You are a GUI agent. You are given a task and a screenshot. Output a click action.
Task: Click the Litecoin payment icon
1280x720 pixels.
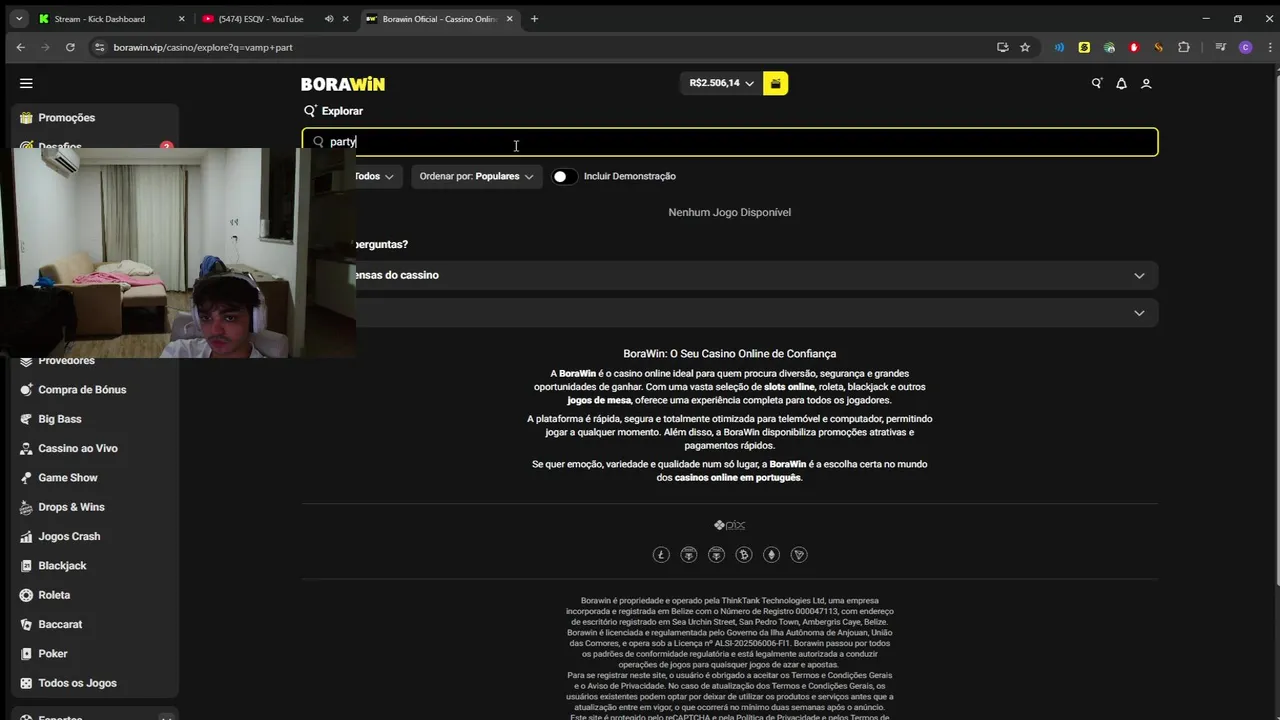click(x=661, y=555)
